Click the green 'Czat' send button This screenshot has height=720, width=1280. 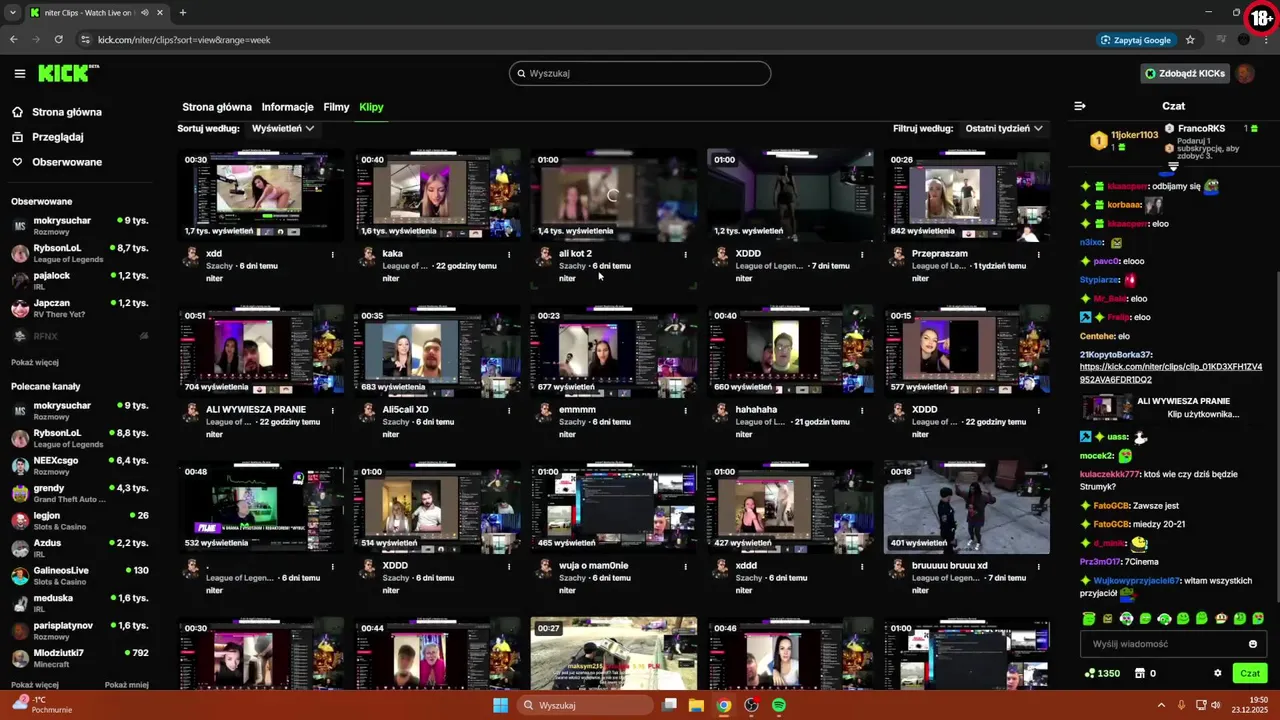pos(1250,673)
